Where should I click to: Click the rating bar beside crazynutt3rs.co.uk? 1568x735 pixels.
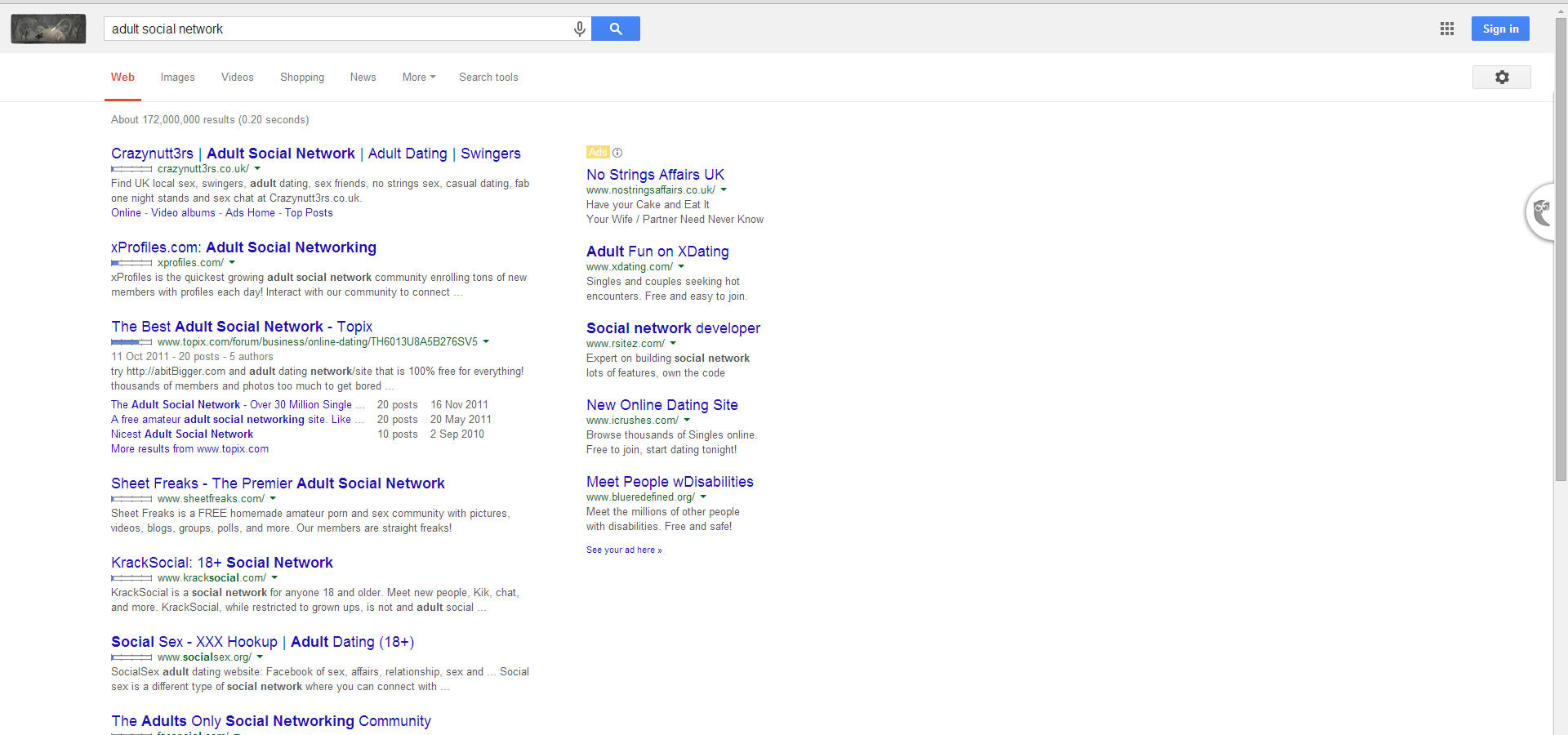[x=131, y=169]
